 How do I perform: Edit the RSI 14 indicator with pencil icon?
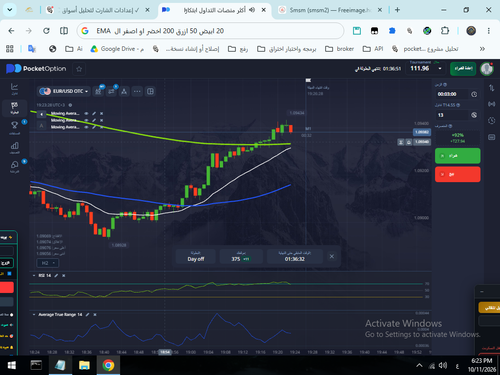tap(56, 276)
